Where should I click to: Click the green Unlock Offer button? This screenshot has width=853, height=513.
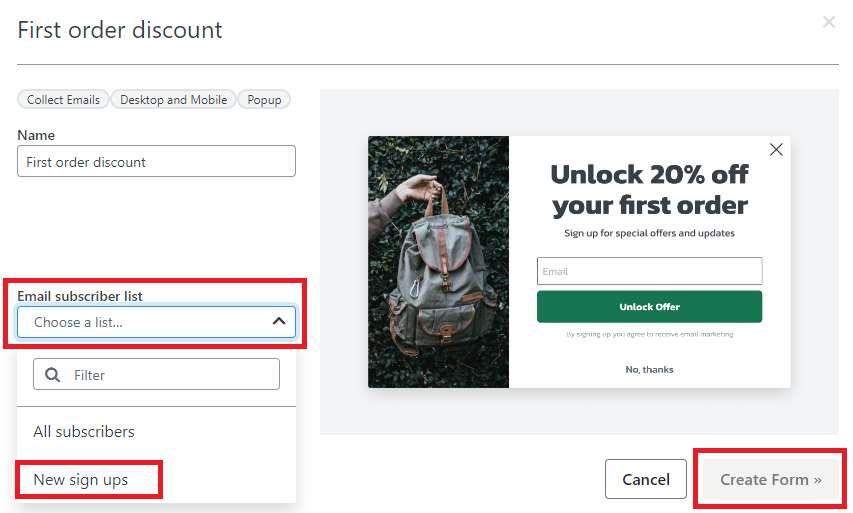[649, 307]
